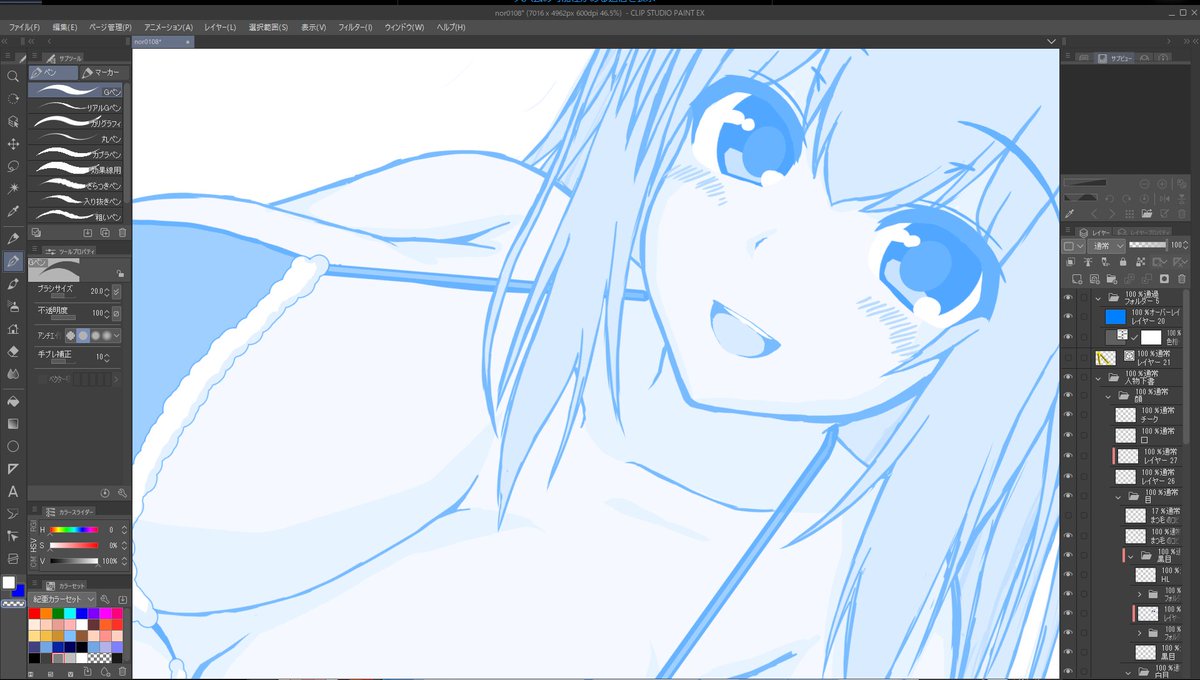The height and width of the screenshot is (680, 1200).
Task: Hide the 人物下書 folder
Action: [1068, 377]
